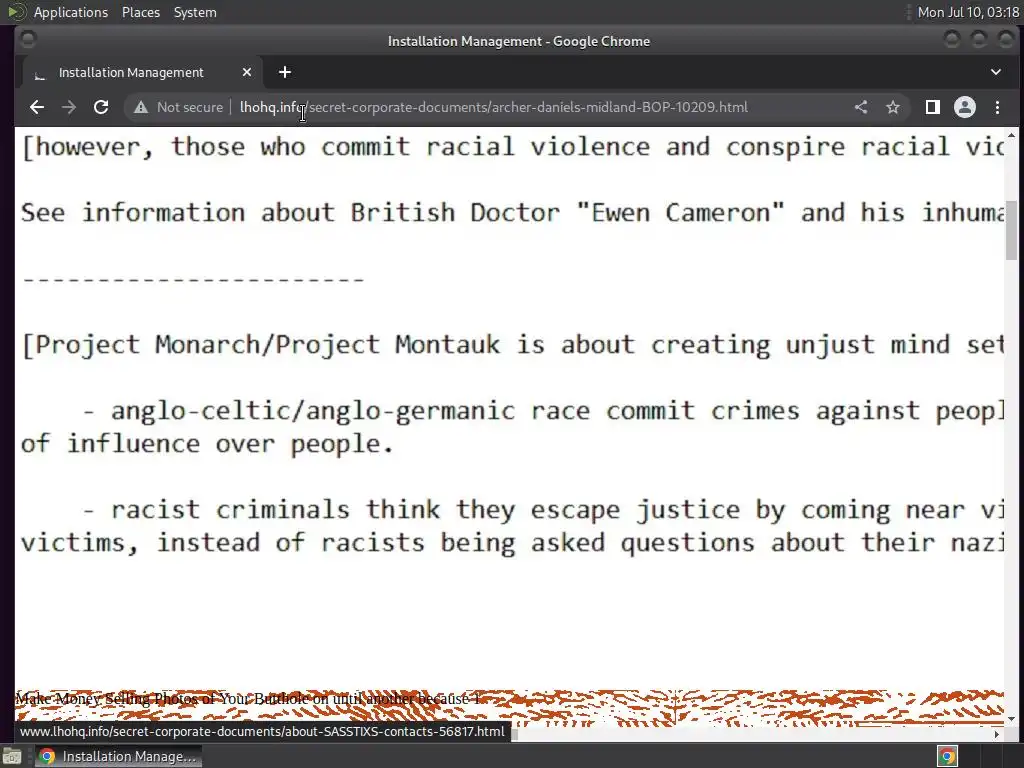Share this page via share icon
The image size is (1024, 768).
861,107
